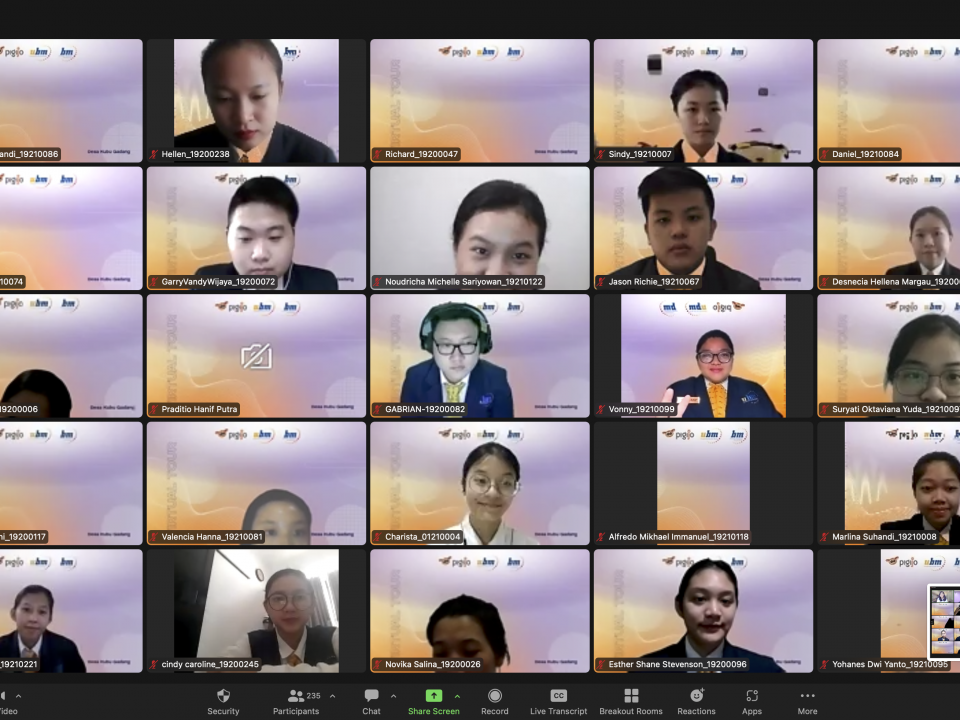The width and height of the screenshot is (960, 720).
Task: Select Novika Salina_19200026 video tile
Action: point(480,611)
